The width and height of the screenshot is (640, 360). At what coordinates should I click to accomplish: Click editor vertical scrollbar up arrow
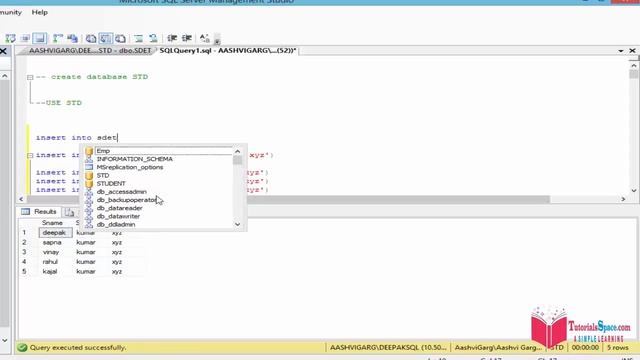633,65
